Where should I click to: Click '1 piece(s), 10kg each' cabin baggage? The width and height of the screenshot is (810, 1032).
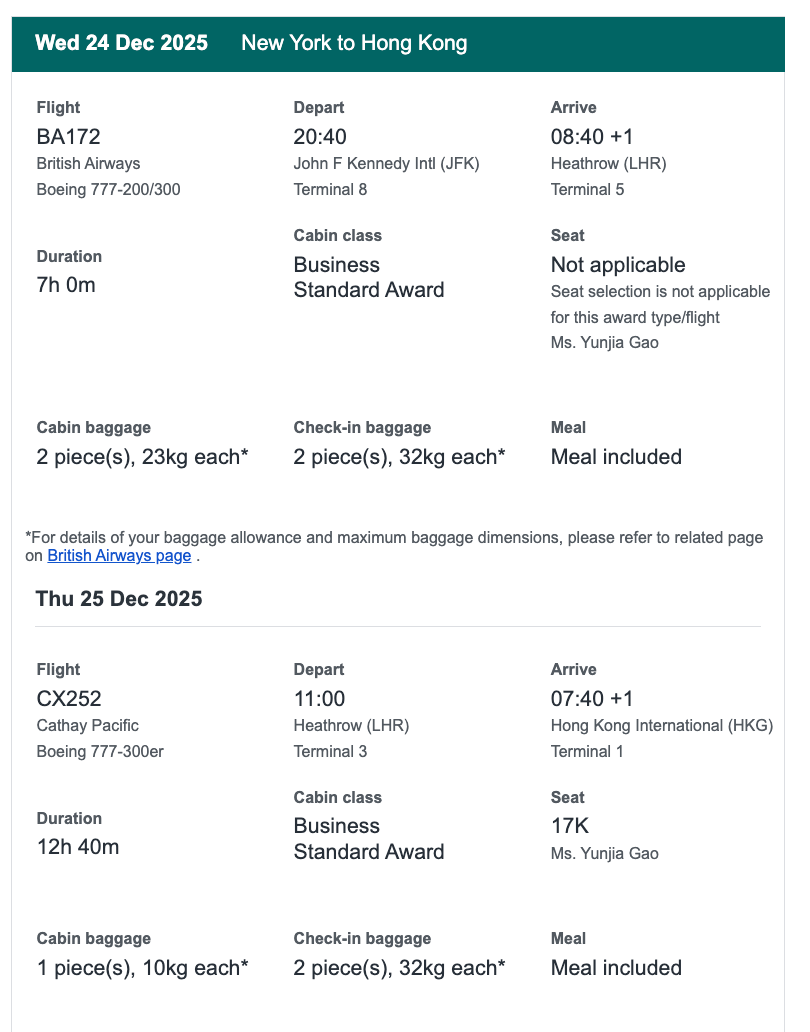tap(142, 968)
